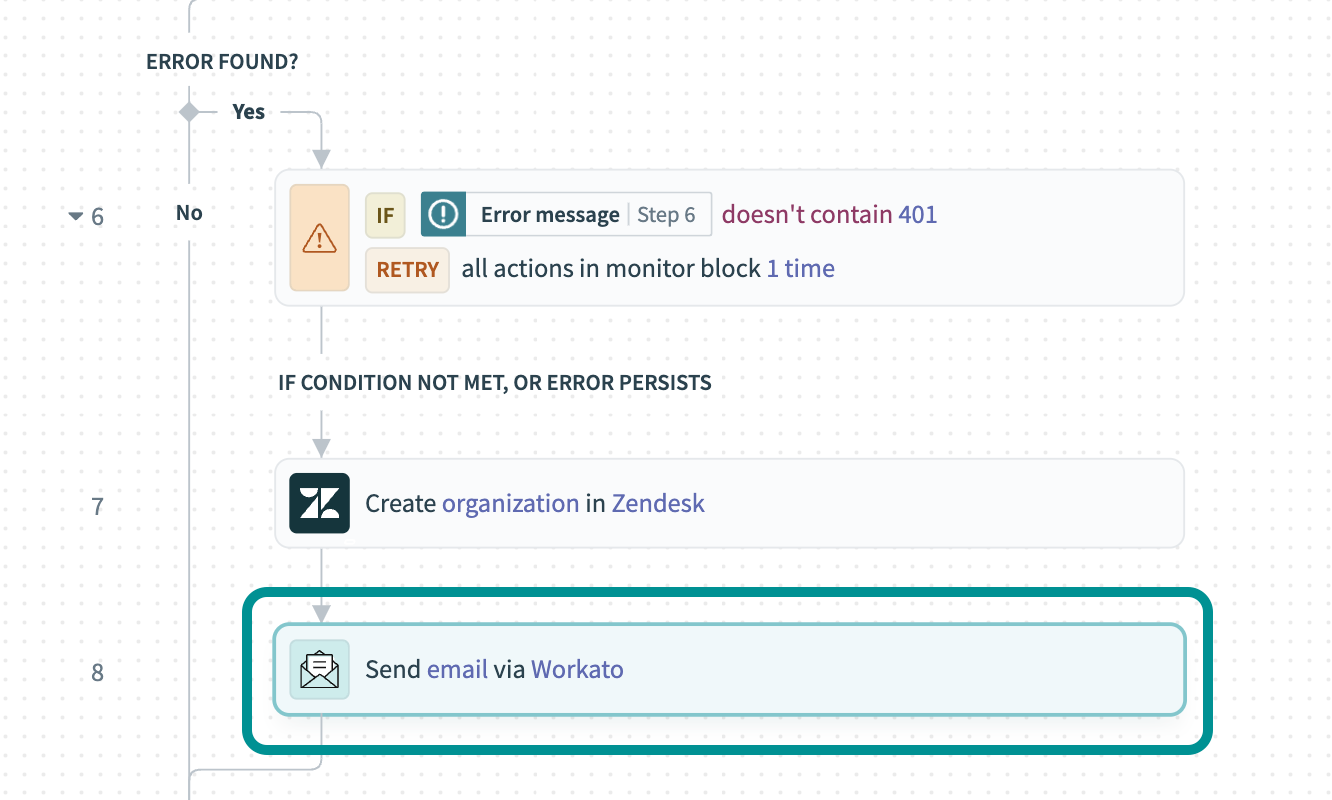Select the error message datapill icon in step 6

(x=443, y=214)
